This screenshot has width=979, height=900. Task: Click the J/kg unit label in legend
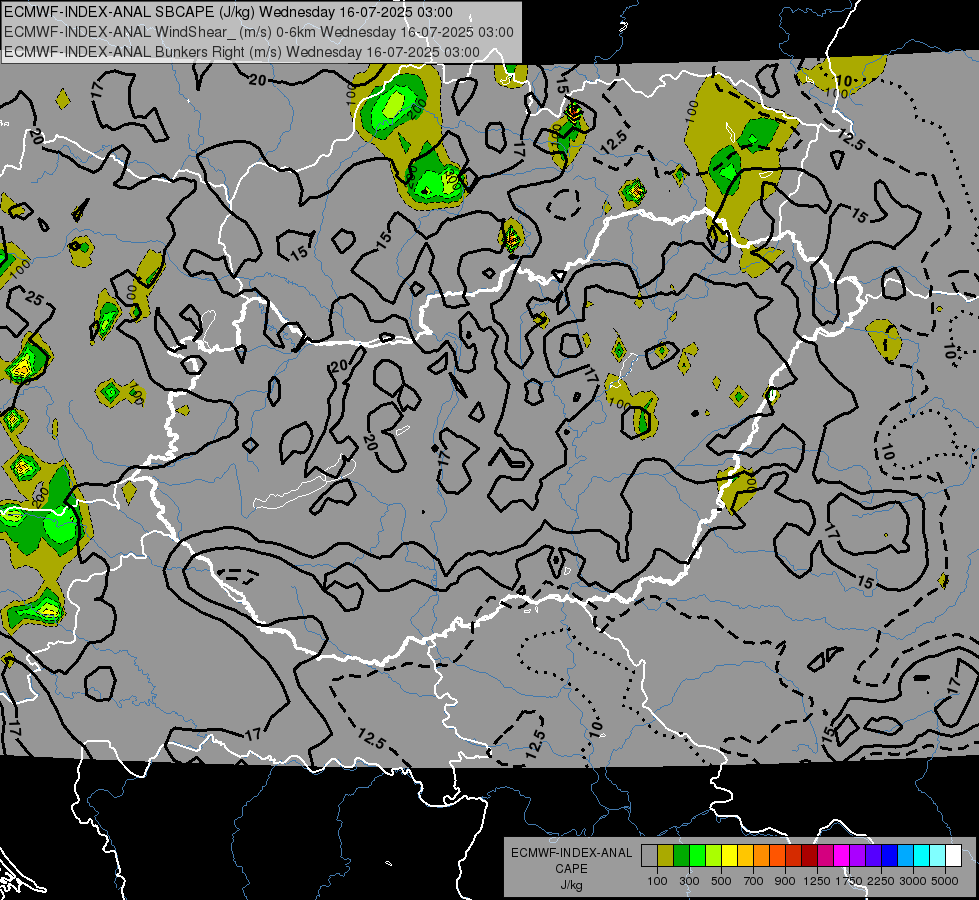pos(572,885)
